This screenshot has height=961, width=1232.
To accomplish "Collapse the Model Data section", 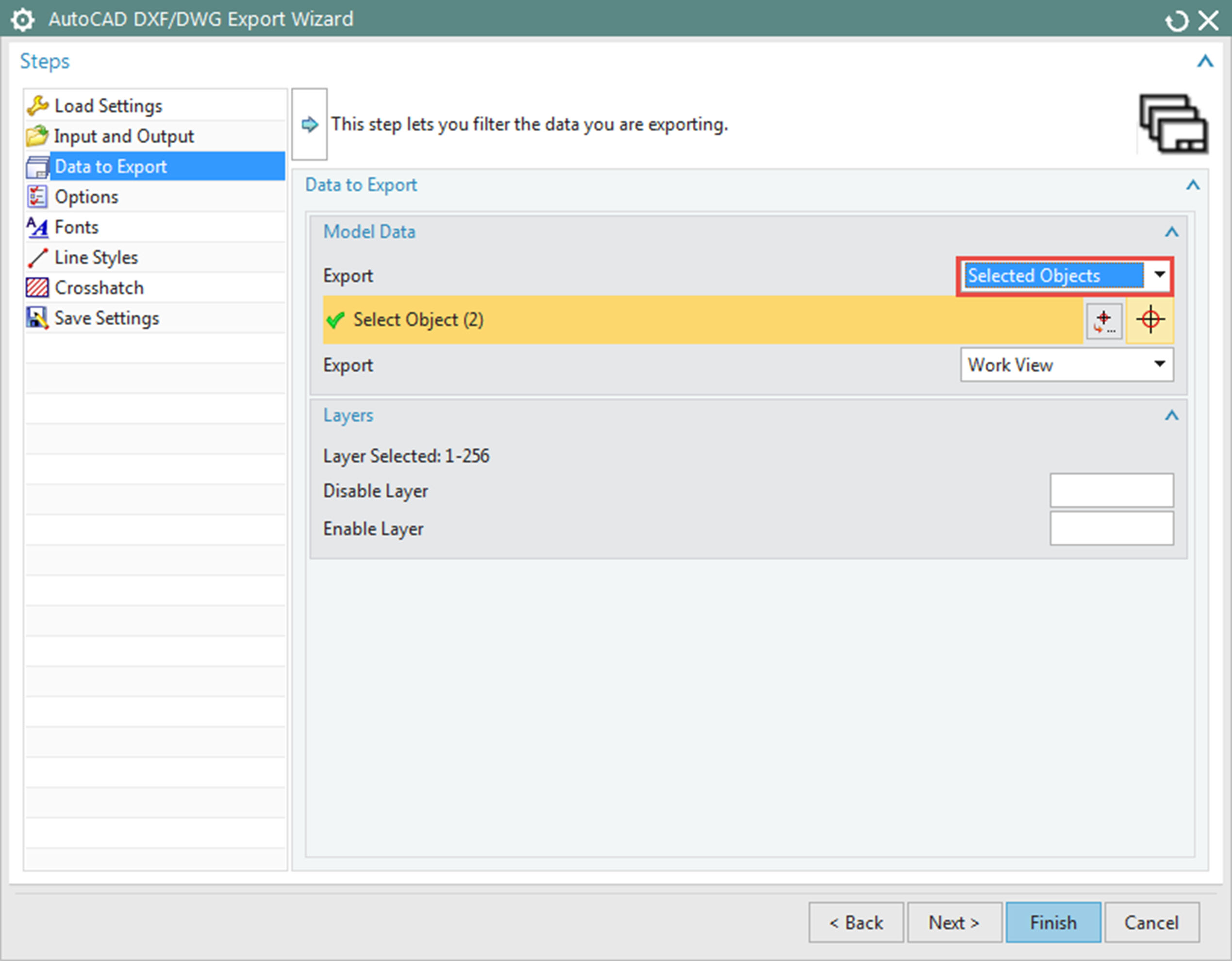I will (1172, 232).
